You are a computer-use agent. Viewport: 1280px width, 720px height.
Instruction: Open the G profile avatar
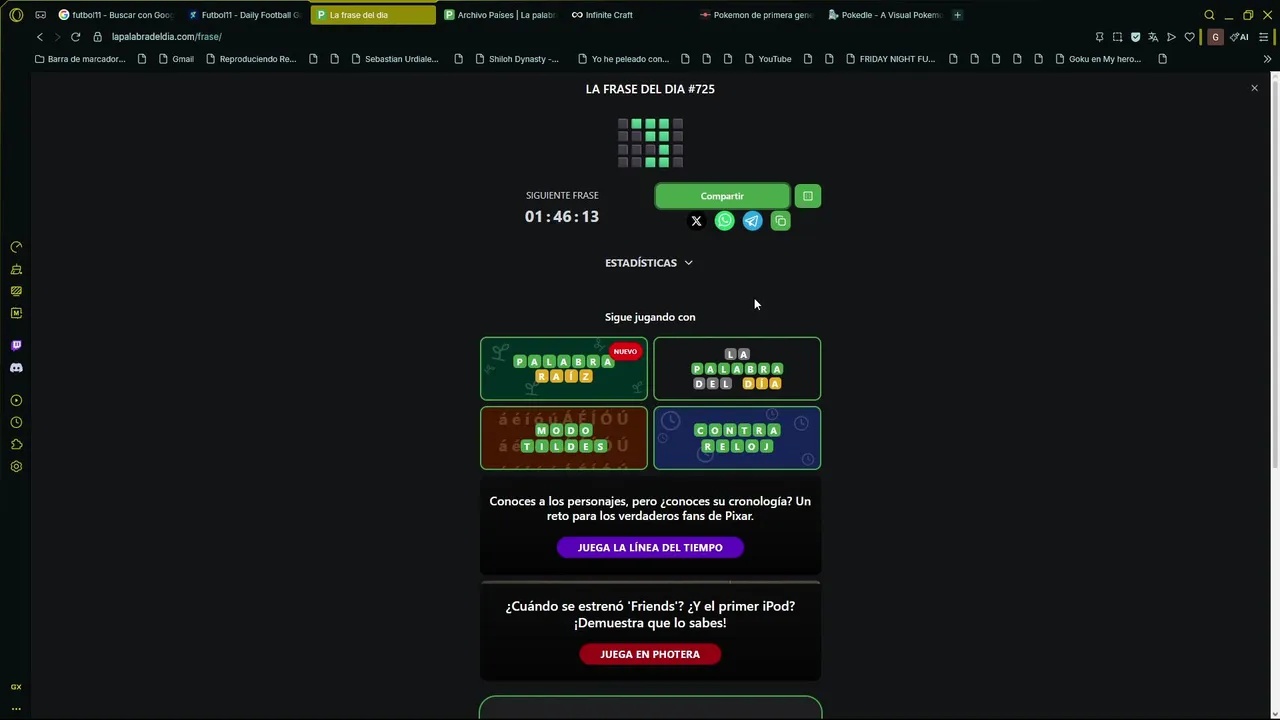(x=1215, y=37)
